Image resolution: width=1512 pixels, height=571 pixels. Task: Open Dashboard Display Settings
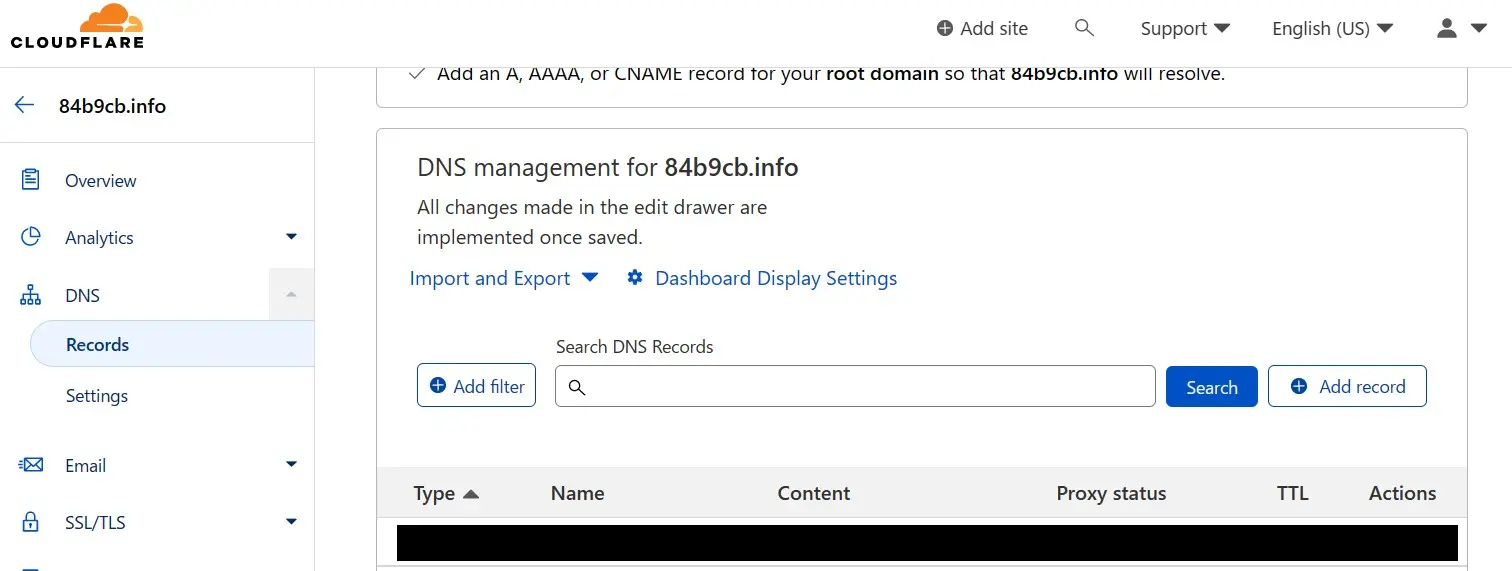pyautogui.click(x=762, y=278)
